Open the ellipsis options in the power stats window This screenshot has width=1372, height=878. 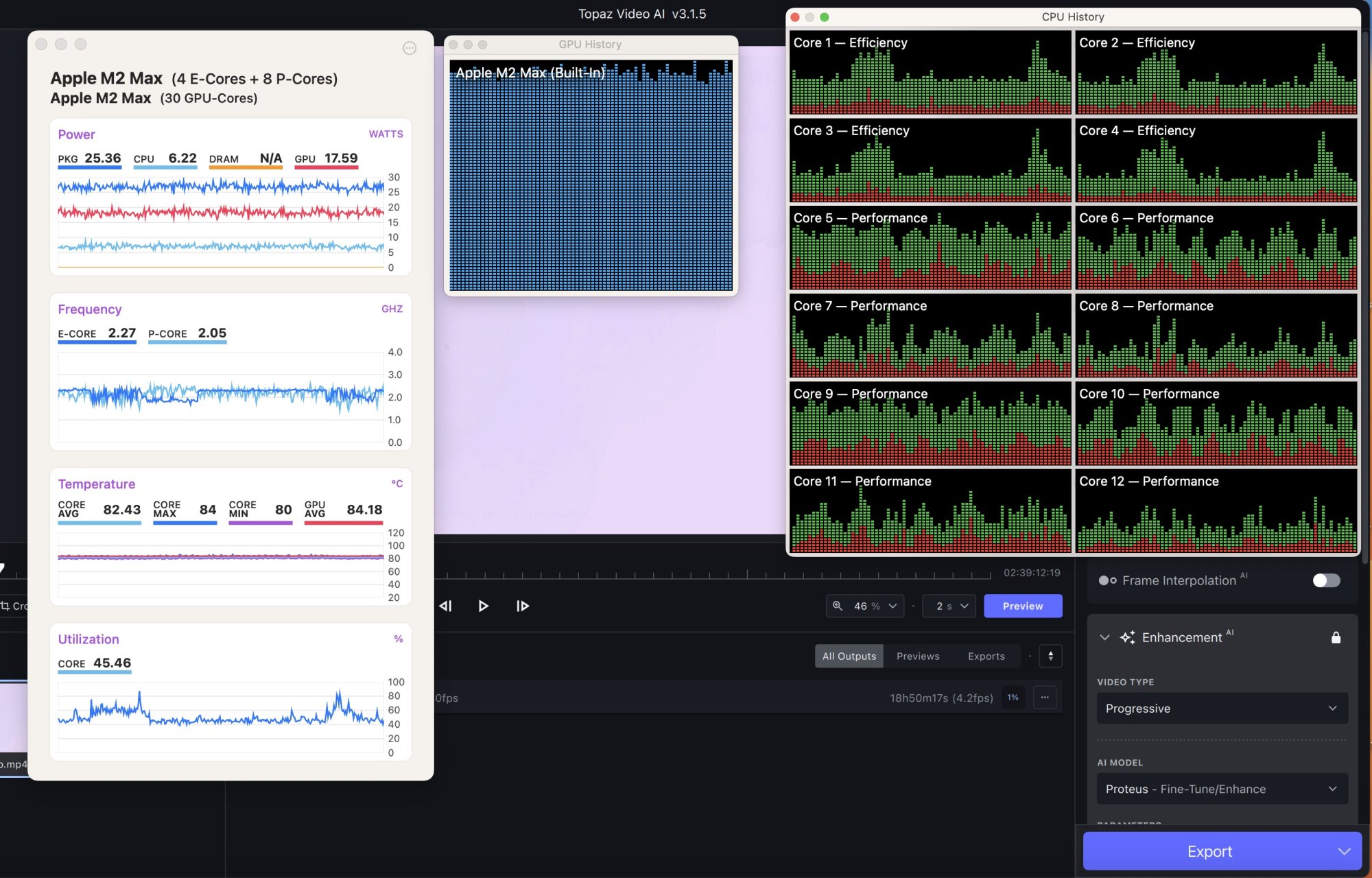tap(410, 48)
